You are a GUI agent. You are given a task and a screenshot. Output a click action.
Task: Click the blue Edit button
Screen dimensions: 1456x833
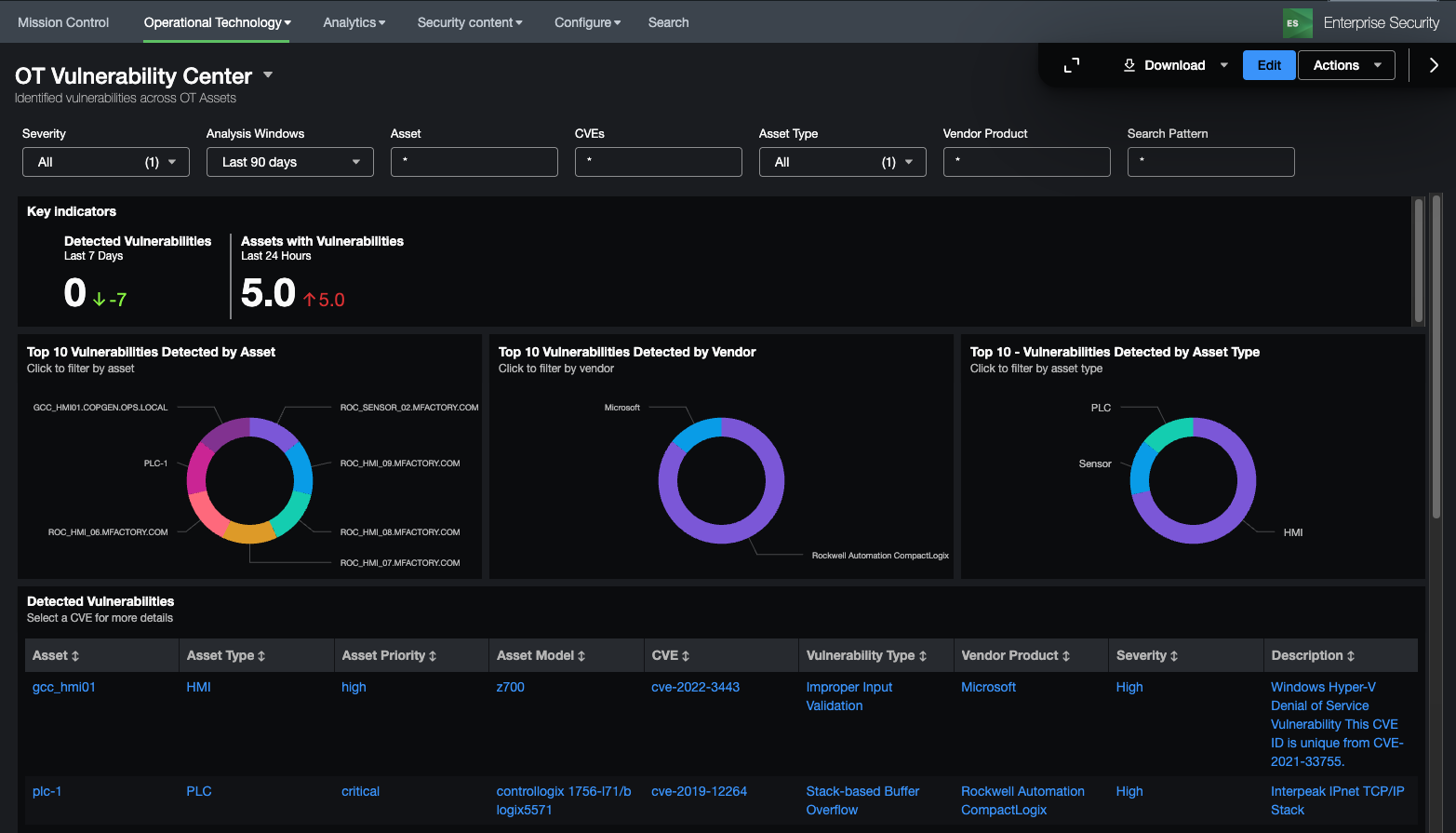pyautogui.click(x=1268, y=65)
